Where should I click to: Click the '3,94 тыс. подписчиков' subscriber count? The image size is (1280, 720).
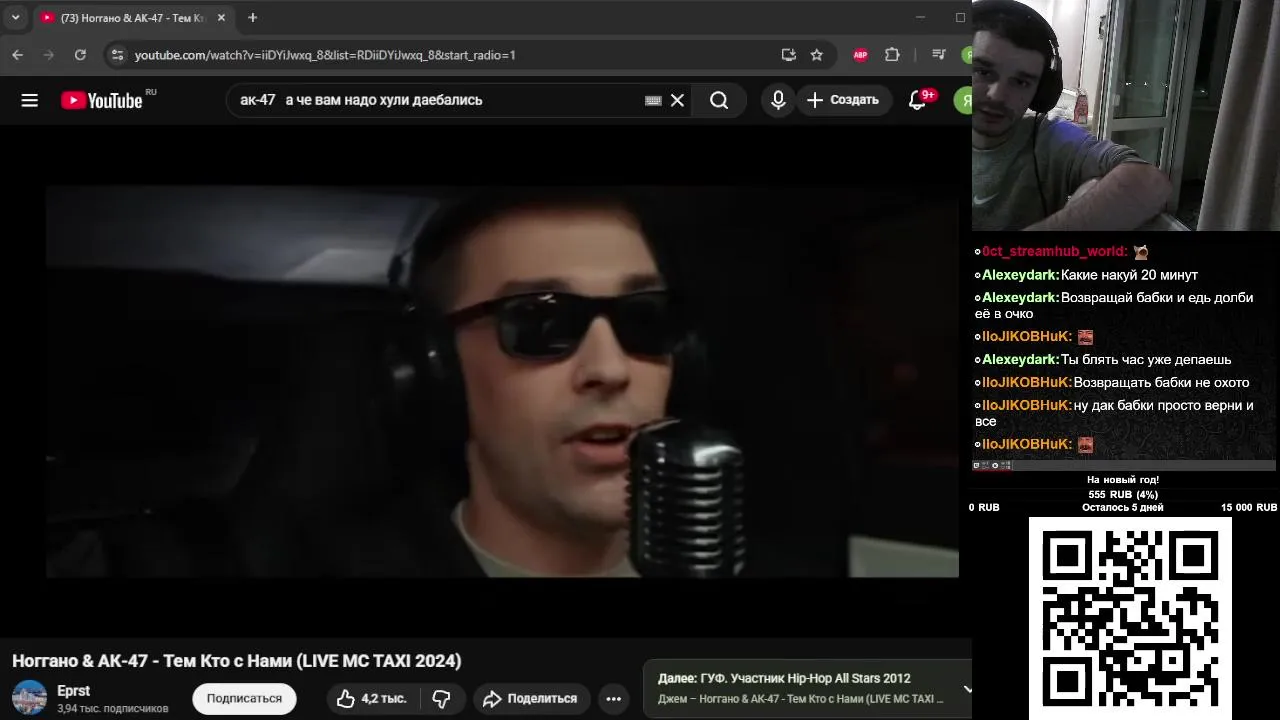coord(113,709)
